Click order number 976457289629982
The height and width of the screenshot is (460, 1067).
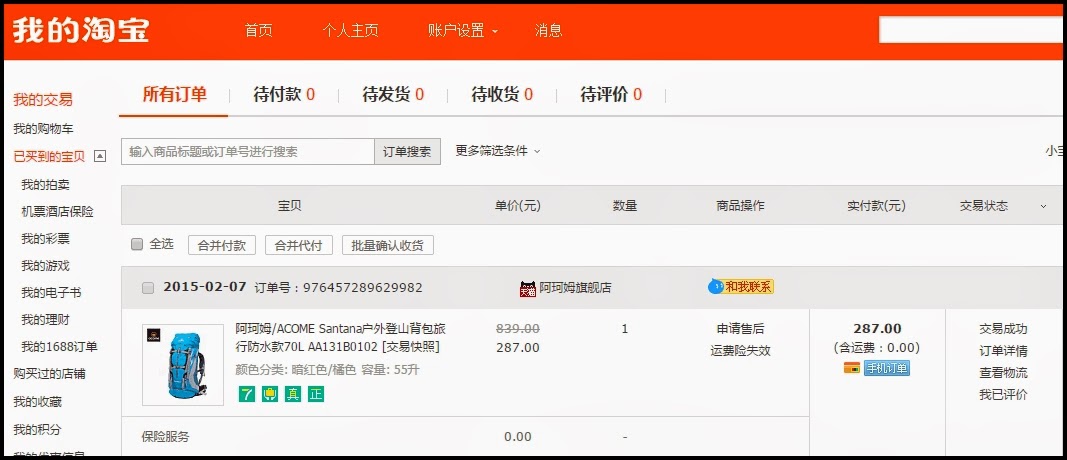click(x=363, y=288)
